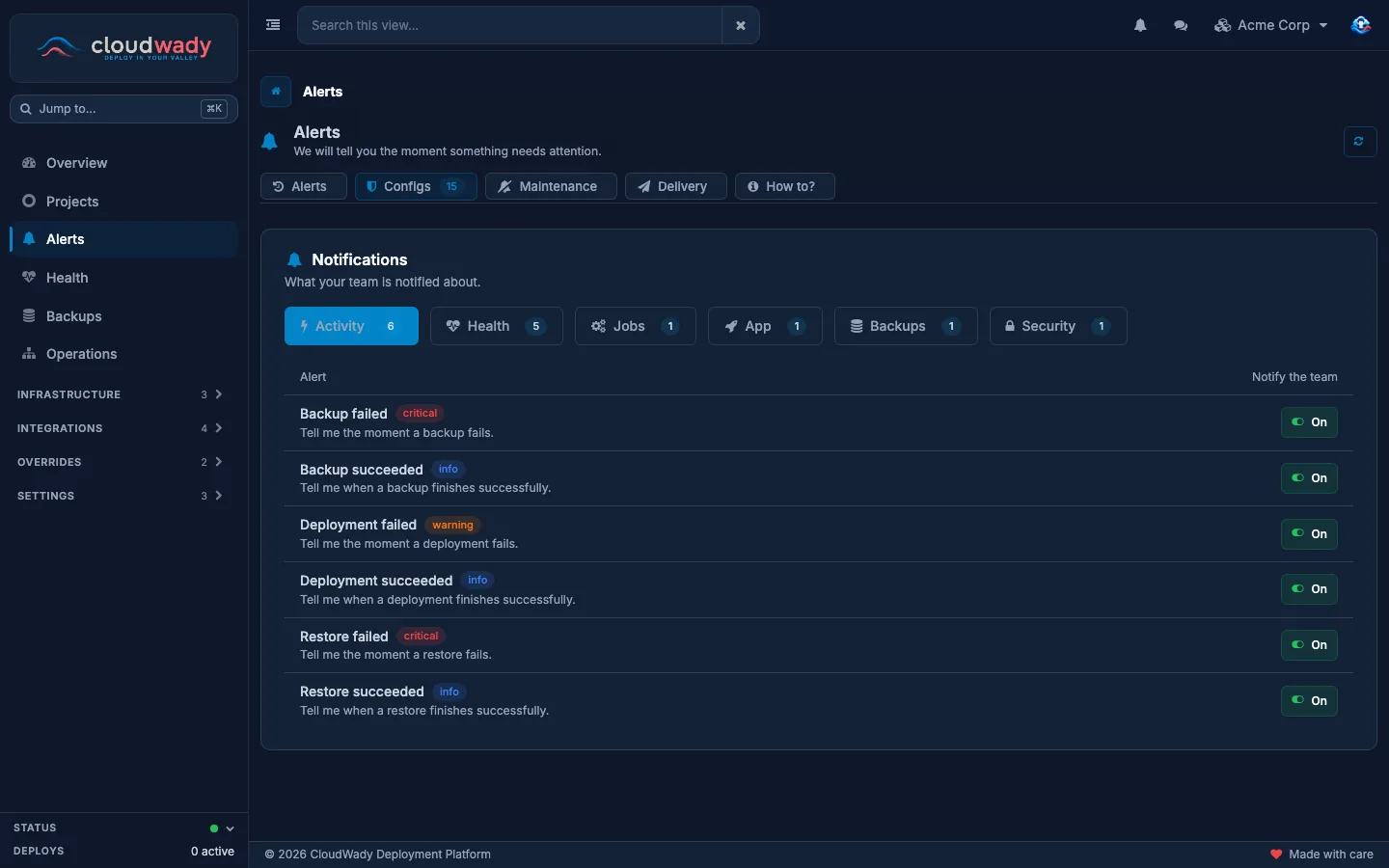Viewport: 1389px width, 868px height.
Task: Click the Search this view field
Action: click(509, 25)
